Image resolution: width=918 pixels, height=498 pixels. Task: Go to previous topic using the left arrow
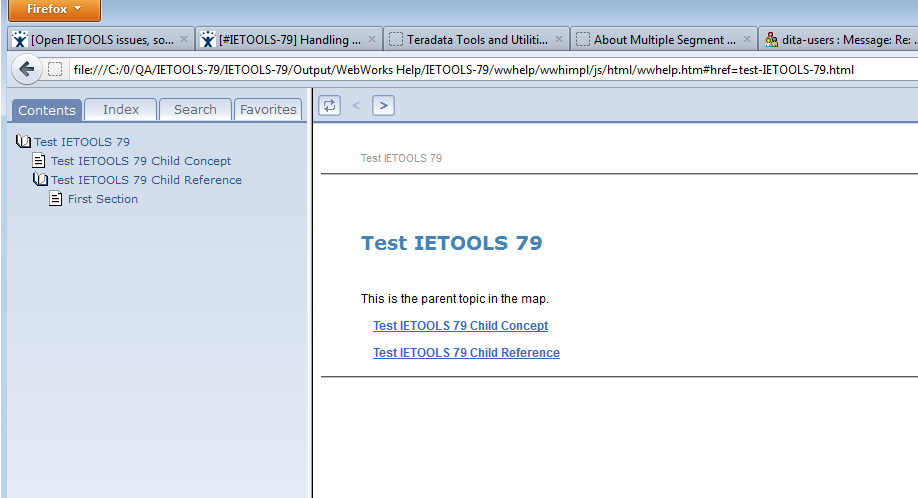pyautogui.click(x=356, y=105)
